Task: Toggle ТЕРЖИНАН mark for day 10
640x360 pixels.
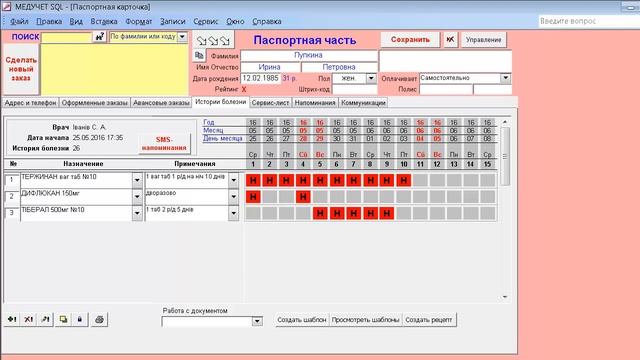Action: tap(404, 180)
